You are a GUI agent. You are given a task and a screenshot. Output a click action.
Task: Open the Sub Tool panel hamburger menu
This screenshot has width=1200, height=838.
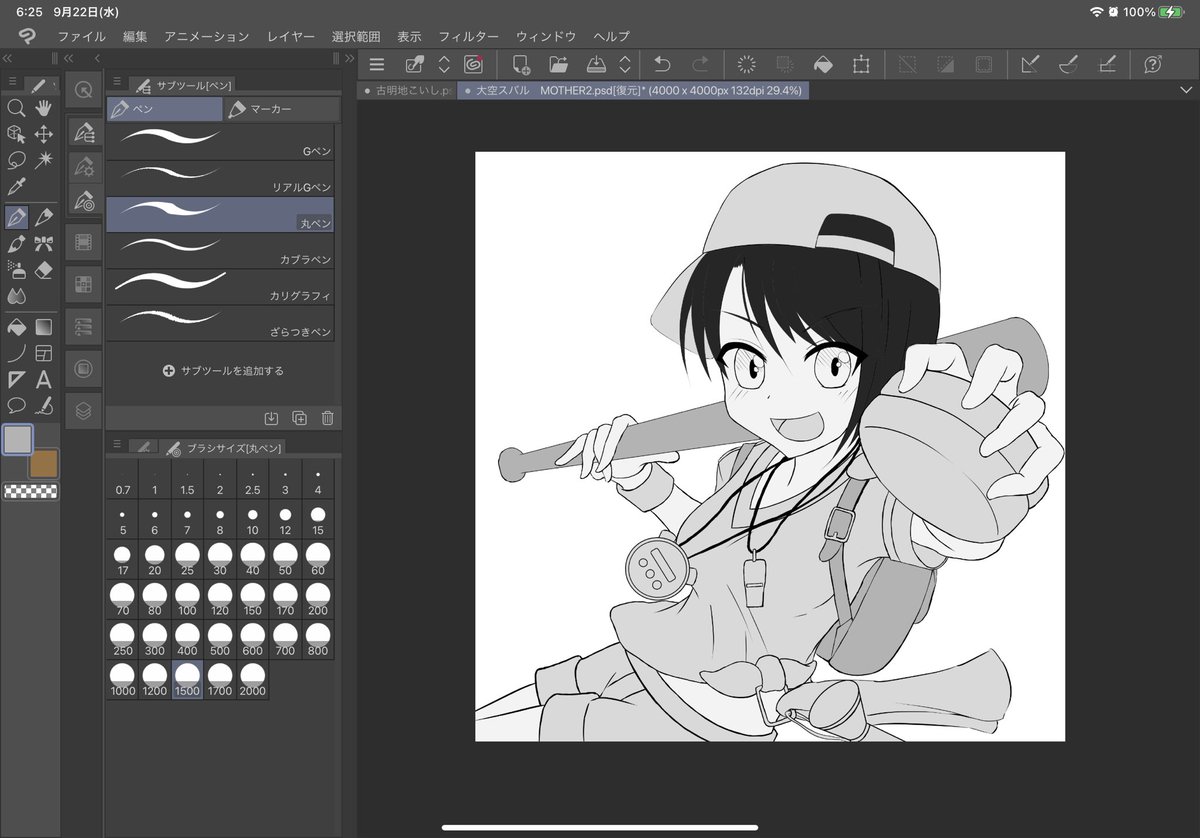click(x=117, y=82)
